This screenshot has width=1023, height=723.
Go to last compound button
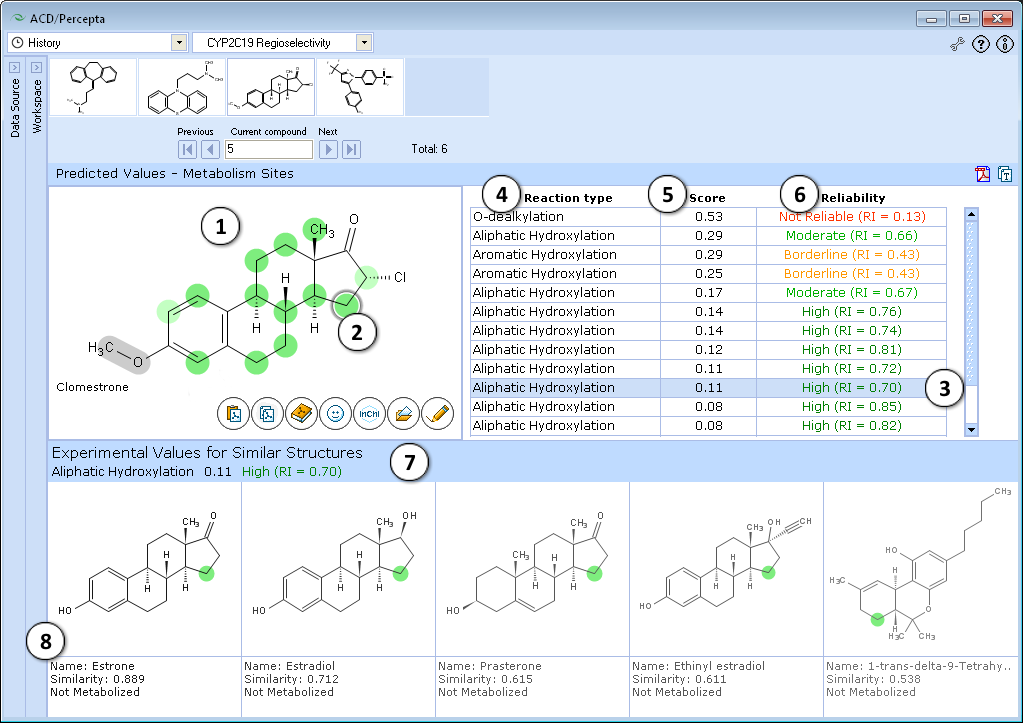pyautogui.click(x=352, y=149)
